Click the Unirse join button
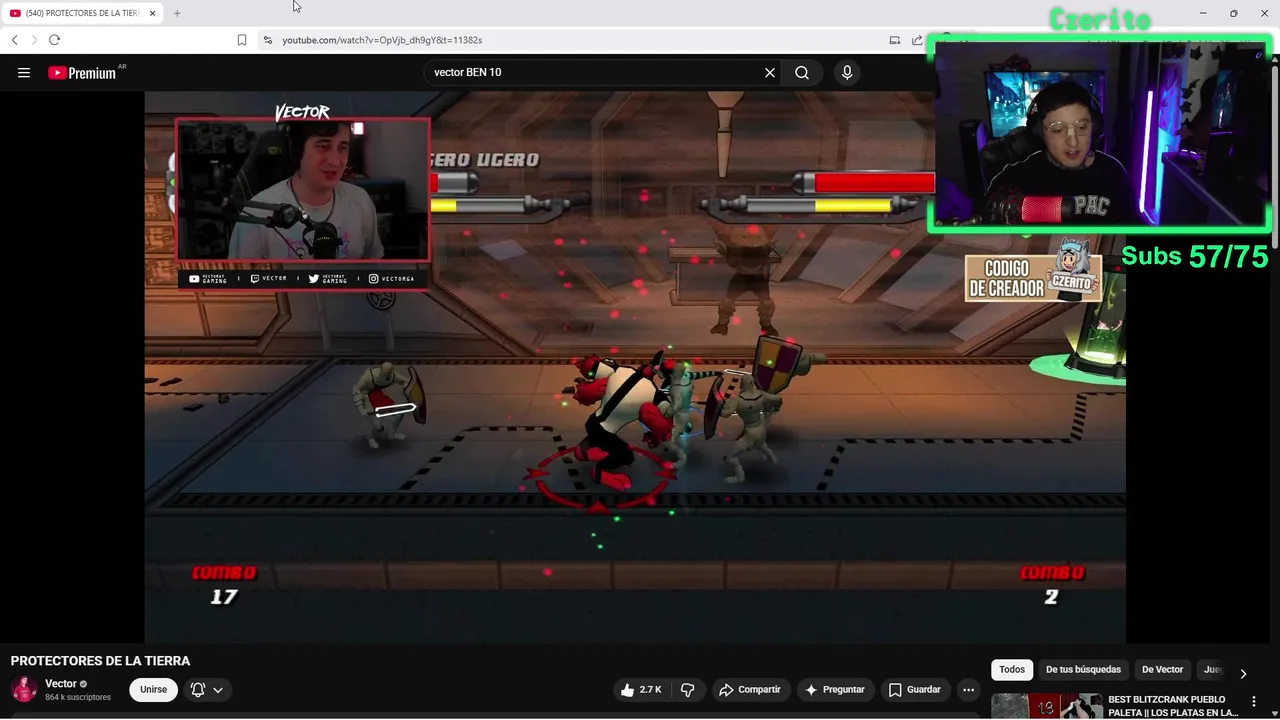The height and width of the screenshot is (720, 1280). [x=153, y=689]
